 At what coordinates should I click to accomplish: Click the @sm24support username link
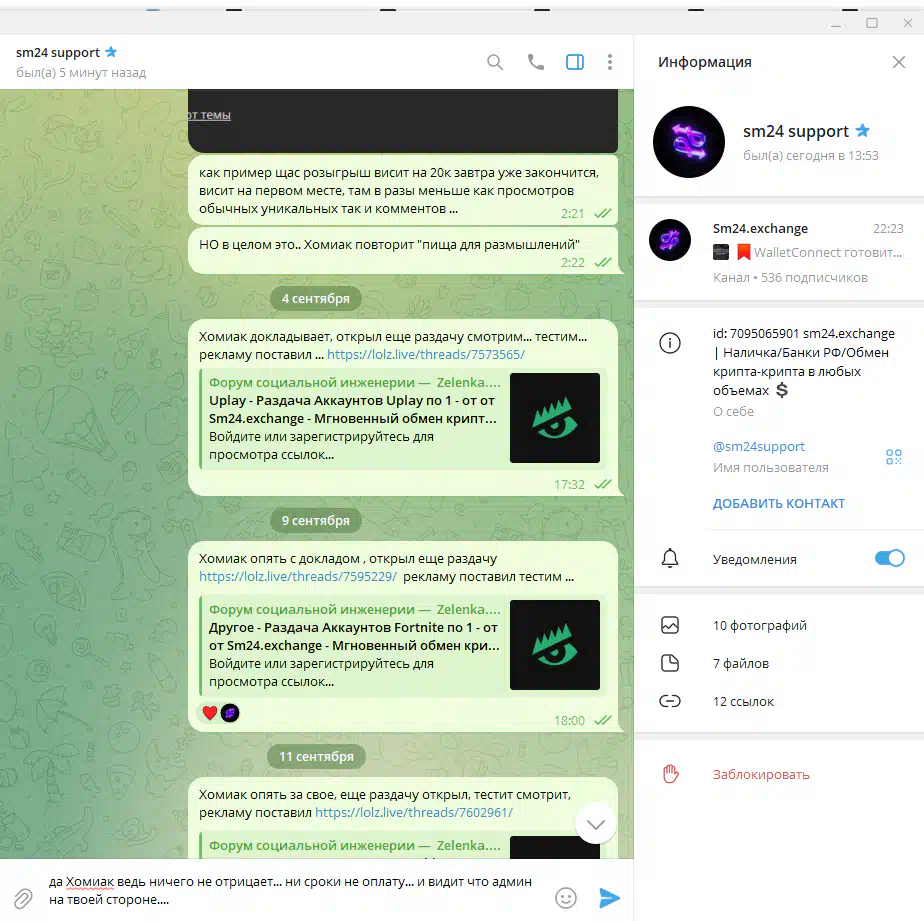click(x=759, y=447)
